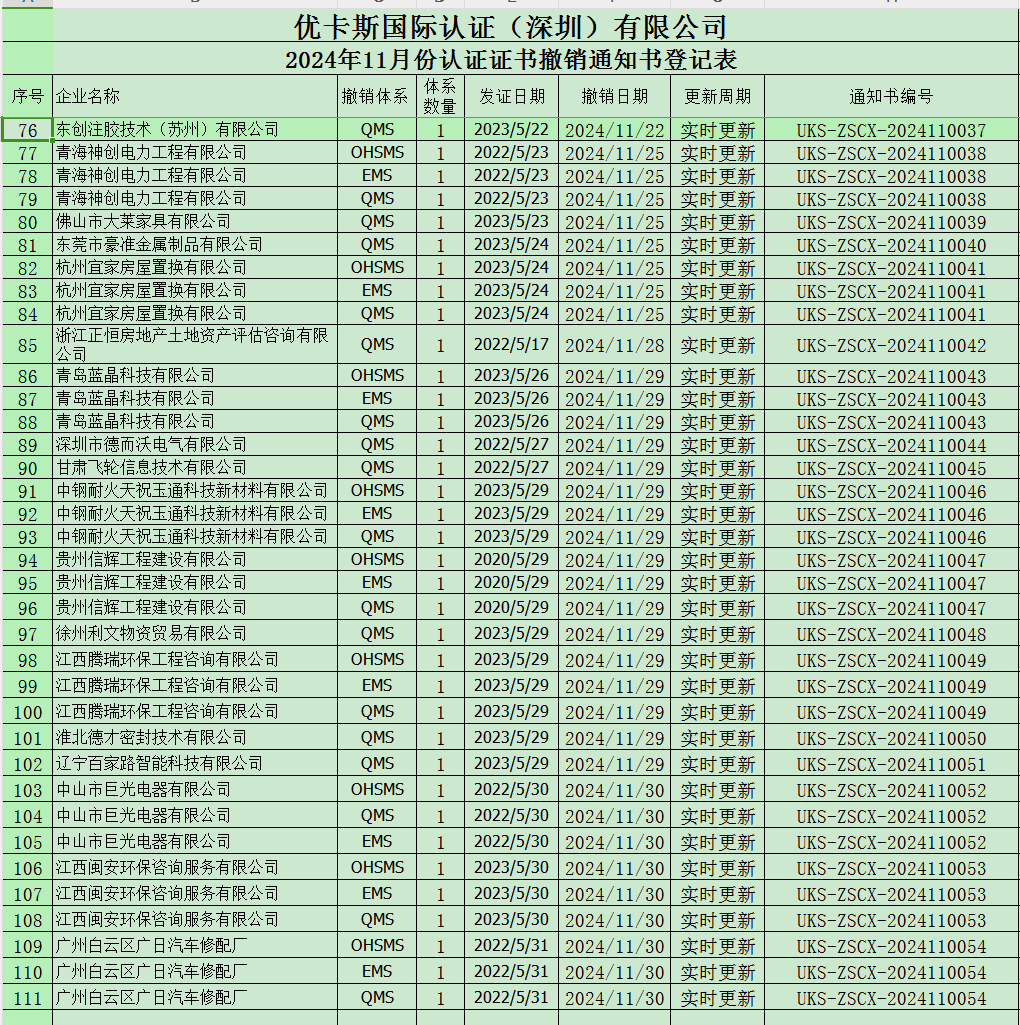Select 江西闽安环保咨询服务有限公司 in row 106

pos(195,867)
